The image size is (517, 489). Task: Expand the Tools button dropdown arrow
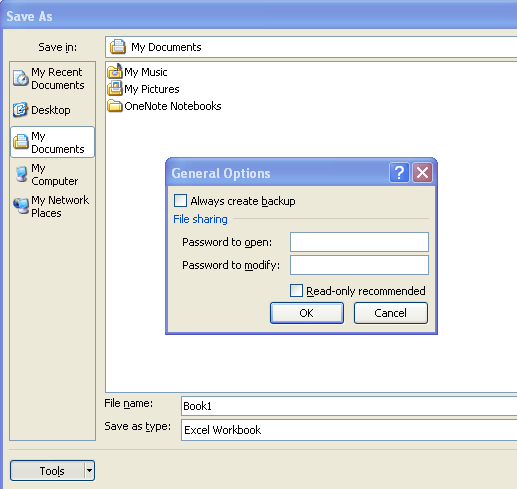(x=89, y=470)
